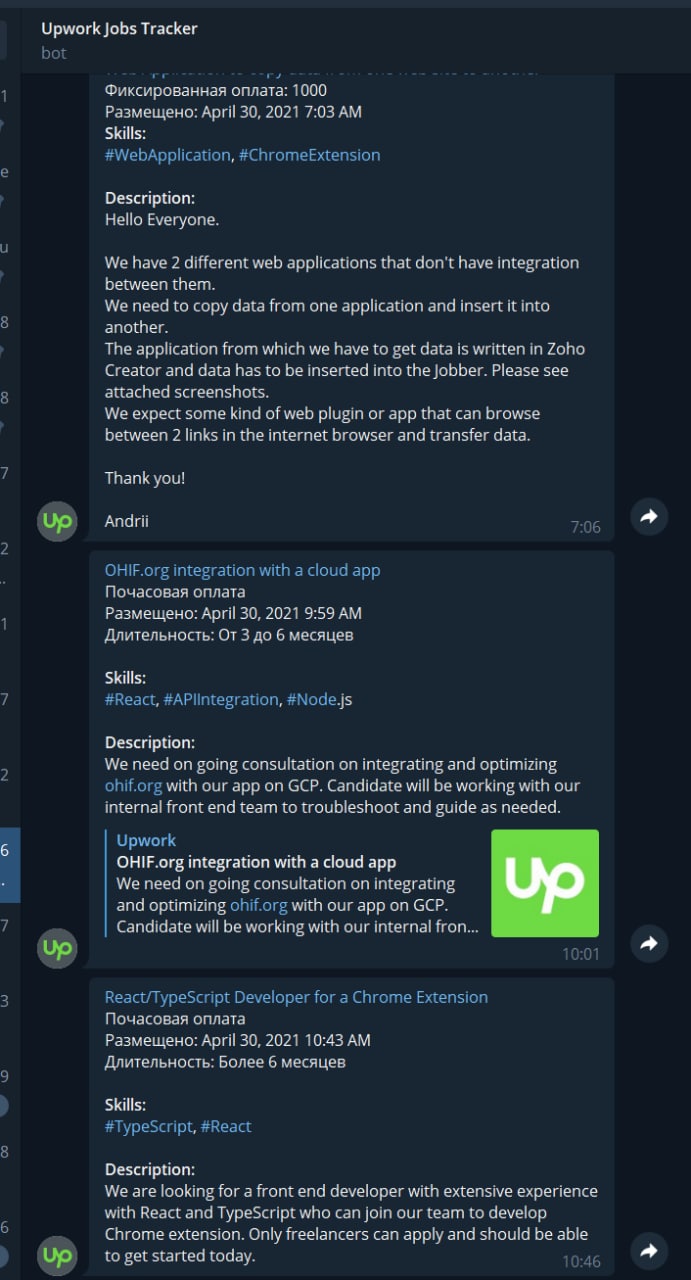Click the #Node hashtag
This screenshot has width=691, height=1280.
click(x=312, y=699)
